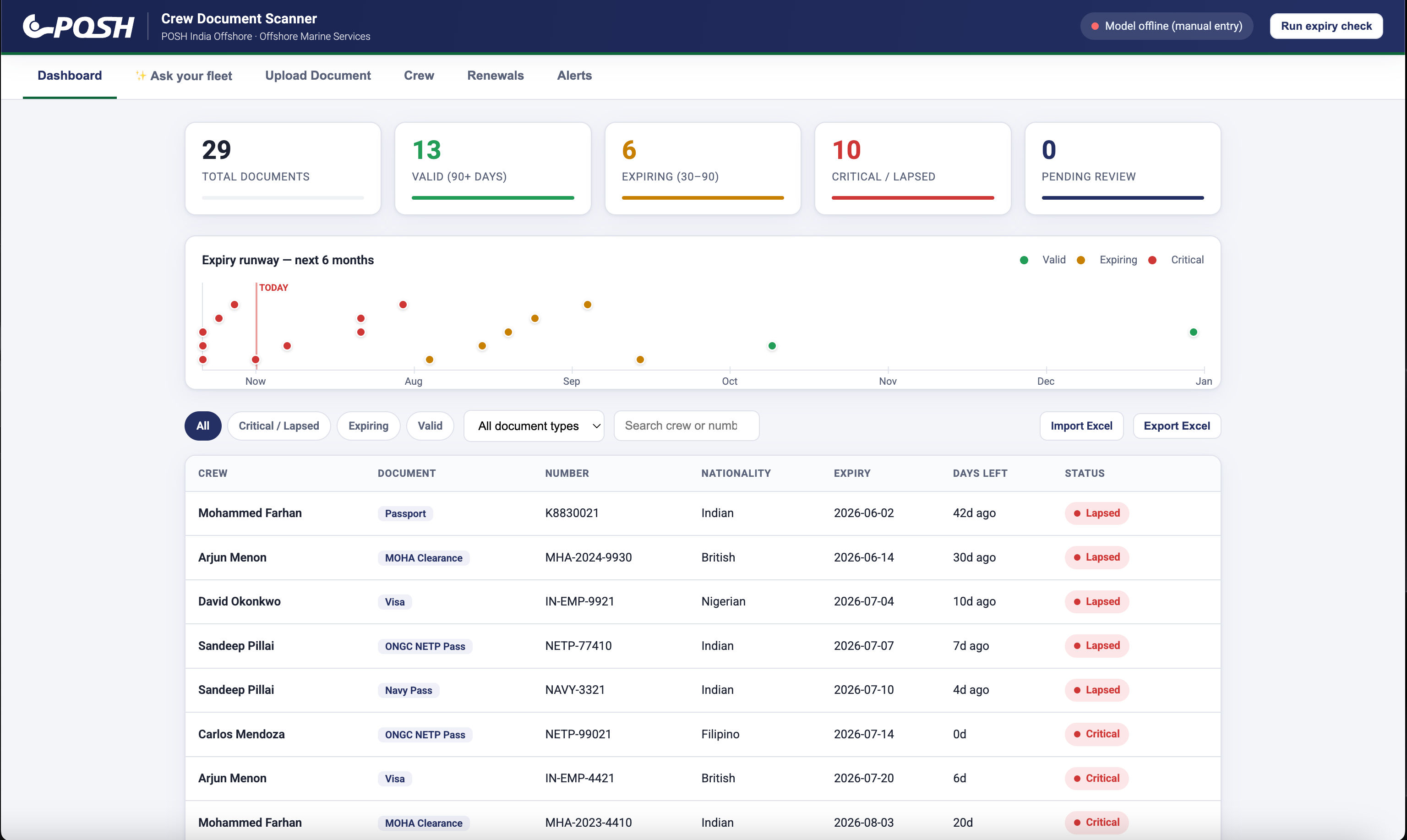Click the red dot on the TODAY line

tap(256, 360)
